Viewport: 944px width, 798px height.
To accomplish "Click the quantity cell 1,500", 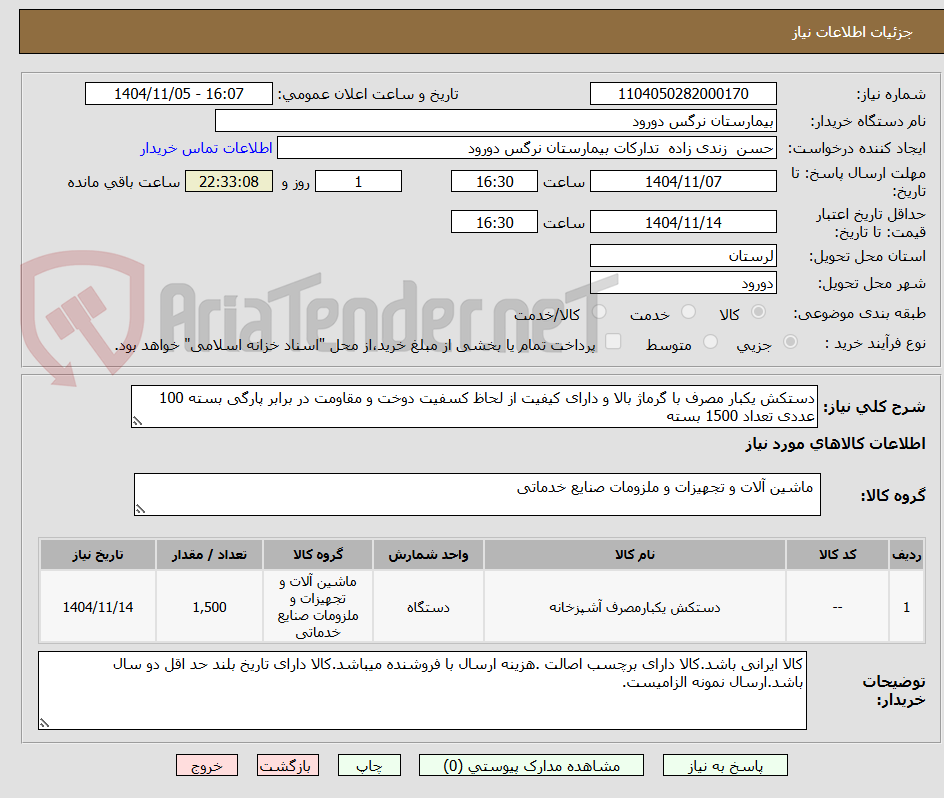I will pos(210,607).
